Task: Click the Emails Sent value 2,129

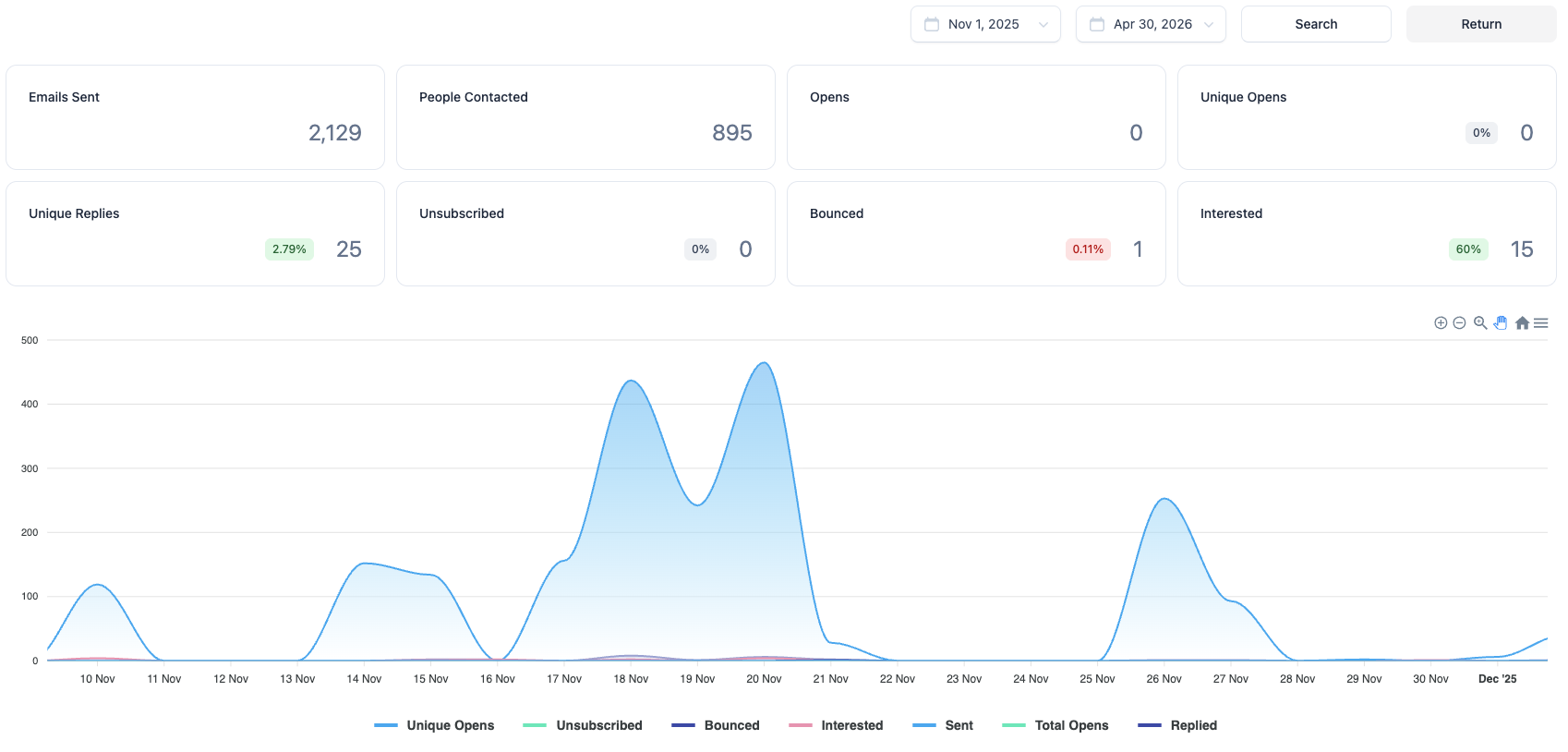Action: click(335, 133)
